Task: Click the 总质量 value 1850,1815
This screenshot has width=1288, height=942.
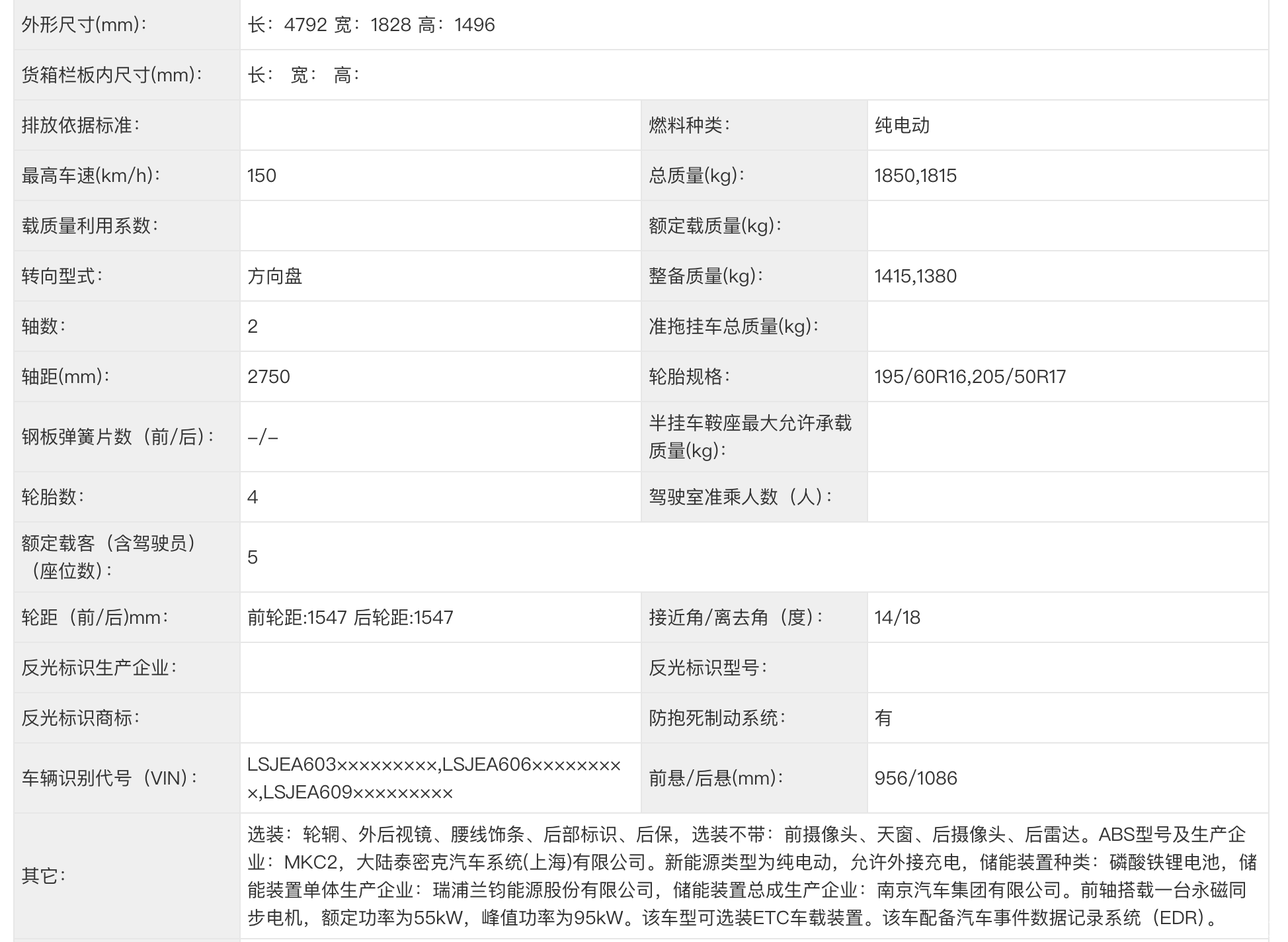Action: tap(915, 175)
